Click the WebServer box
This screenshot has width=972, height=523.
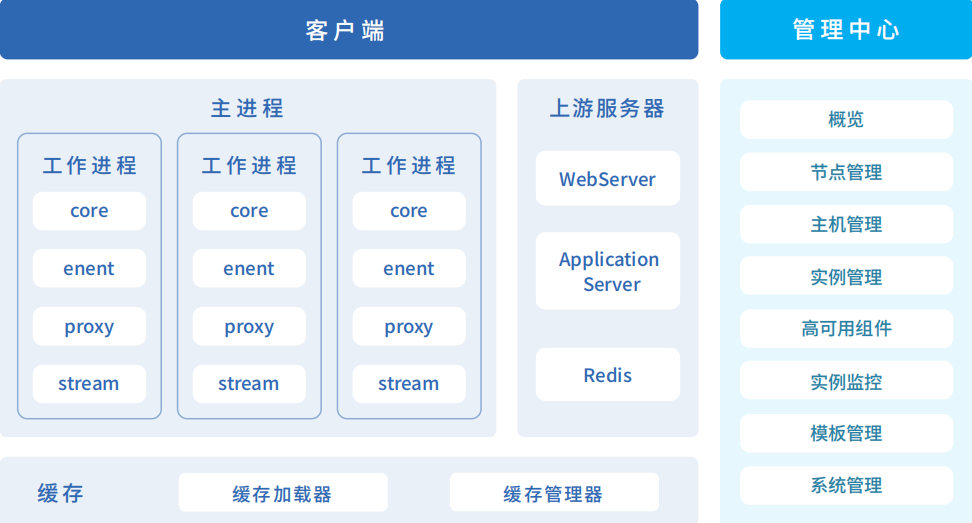click(607, 179)
